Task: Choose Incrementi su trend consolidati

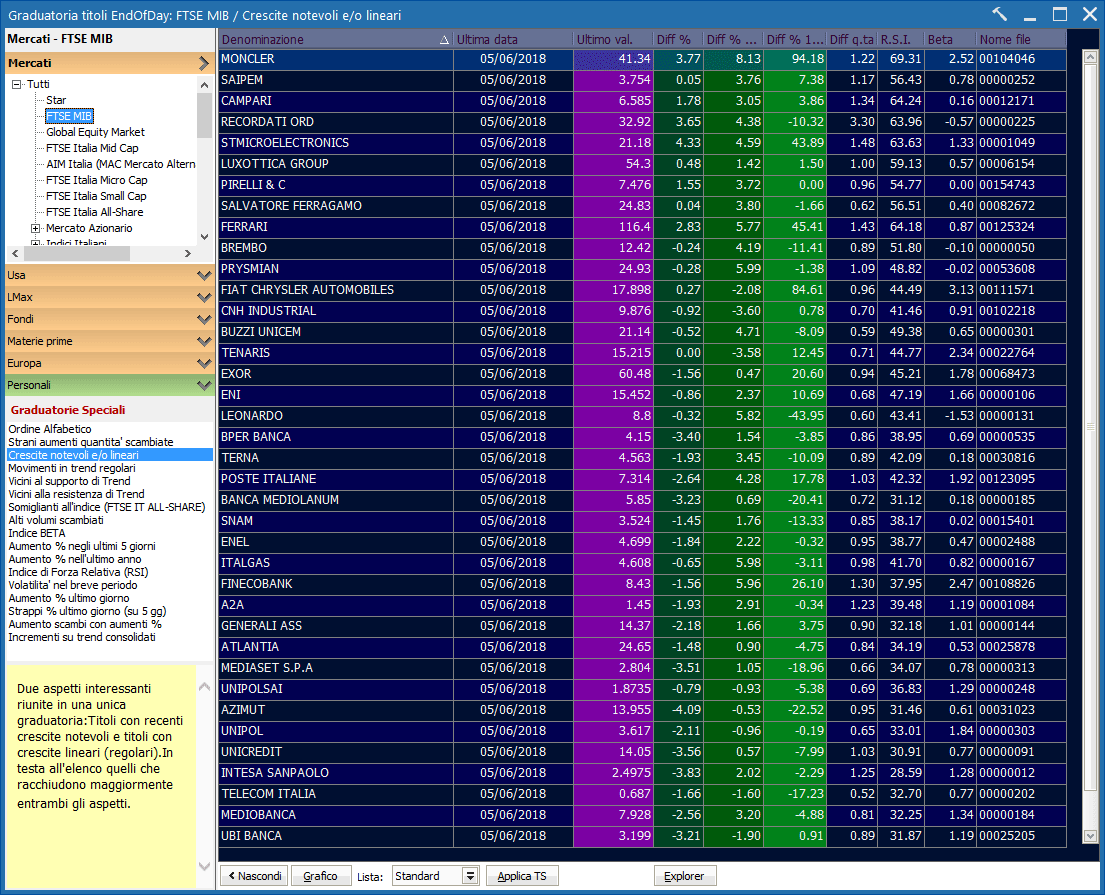Action: pos(82,637)
